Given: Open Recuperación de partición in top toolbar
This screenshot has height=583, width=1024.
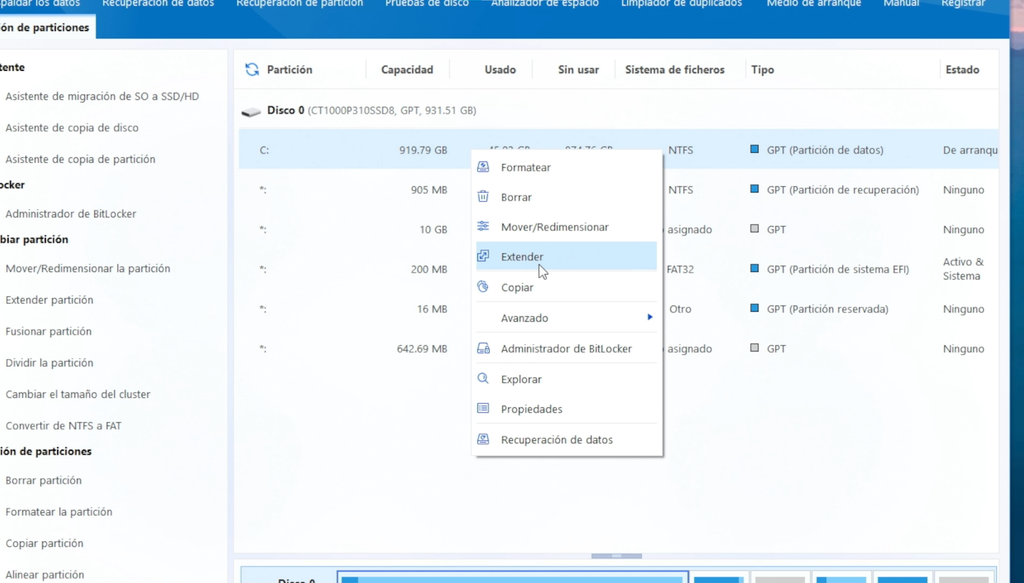Looking at the screenshot, I should pos(300,3).
